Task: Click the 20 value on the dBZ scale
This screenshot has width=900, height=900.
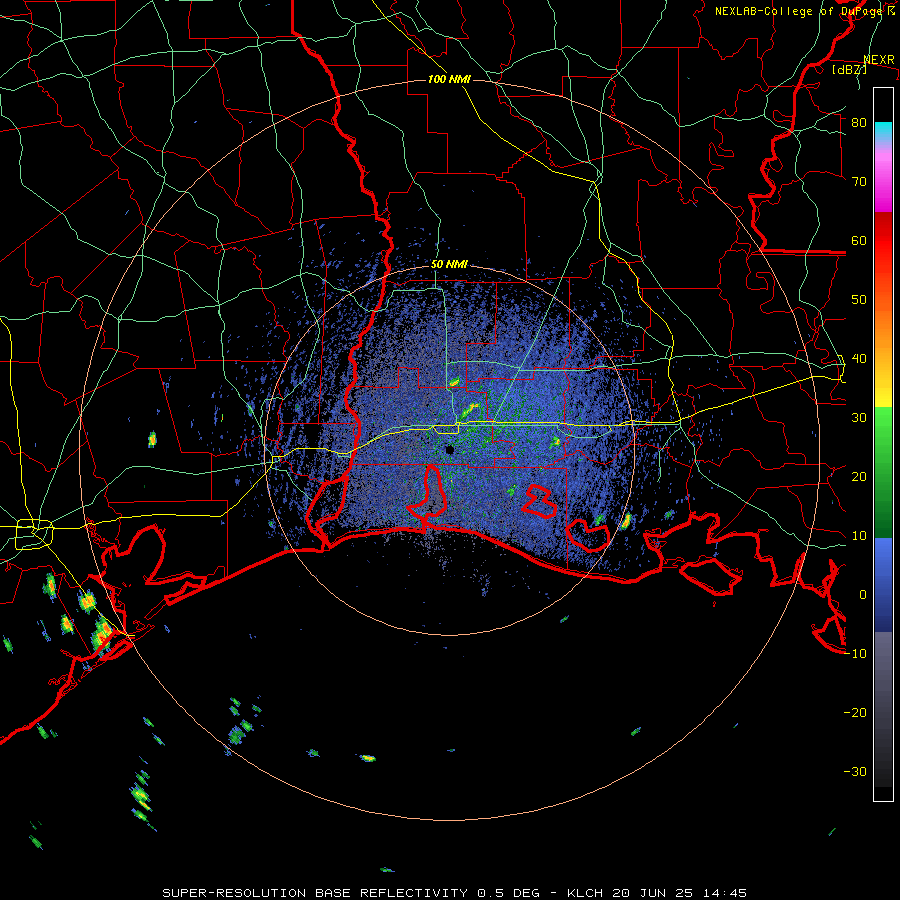Action: click(x=859, y=477)
